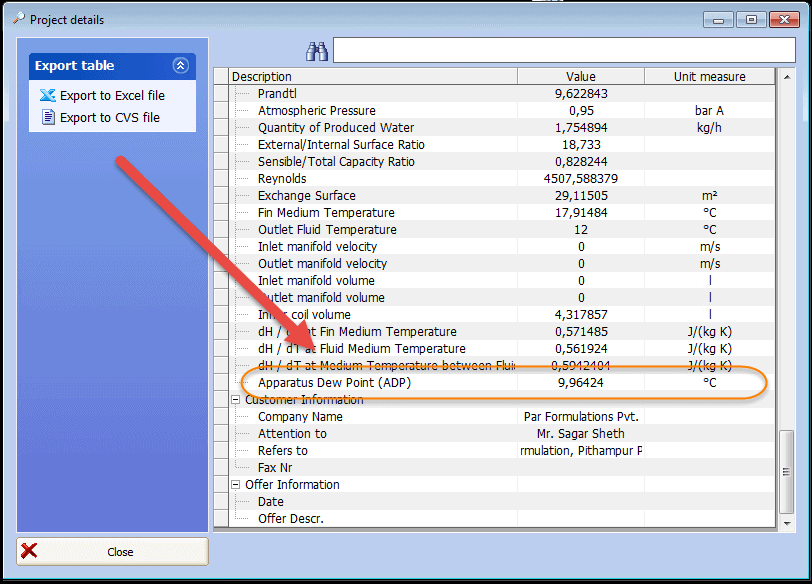Viewport: 812px width, 584px height.
Task: Sort by Description column header
Action: pyautogui.click(x=372, y=77)
